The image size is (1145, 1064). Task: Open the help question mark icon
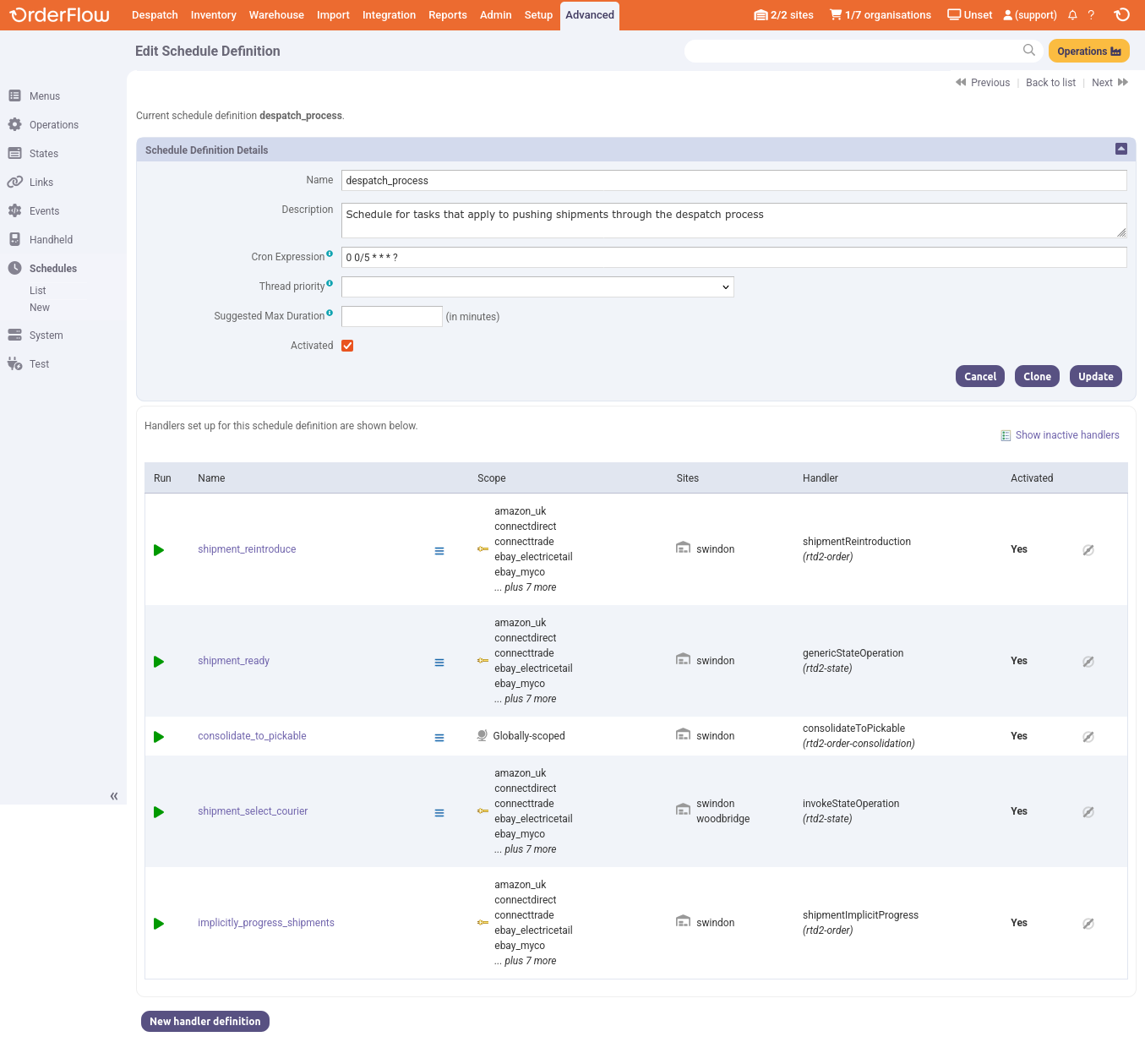tap(1091, 15)
